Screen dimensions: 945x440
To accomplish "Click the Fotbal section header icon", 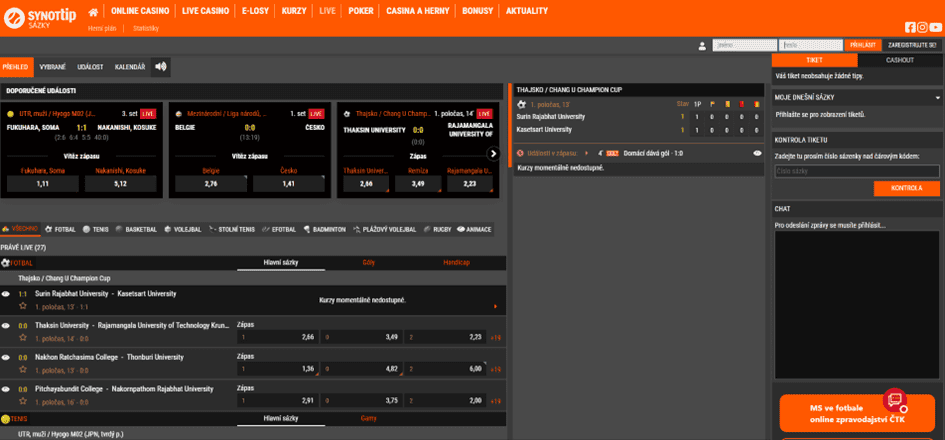I will click(x=5, y=263).
